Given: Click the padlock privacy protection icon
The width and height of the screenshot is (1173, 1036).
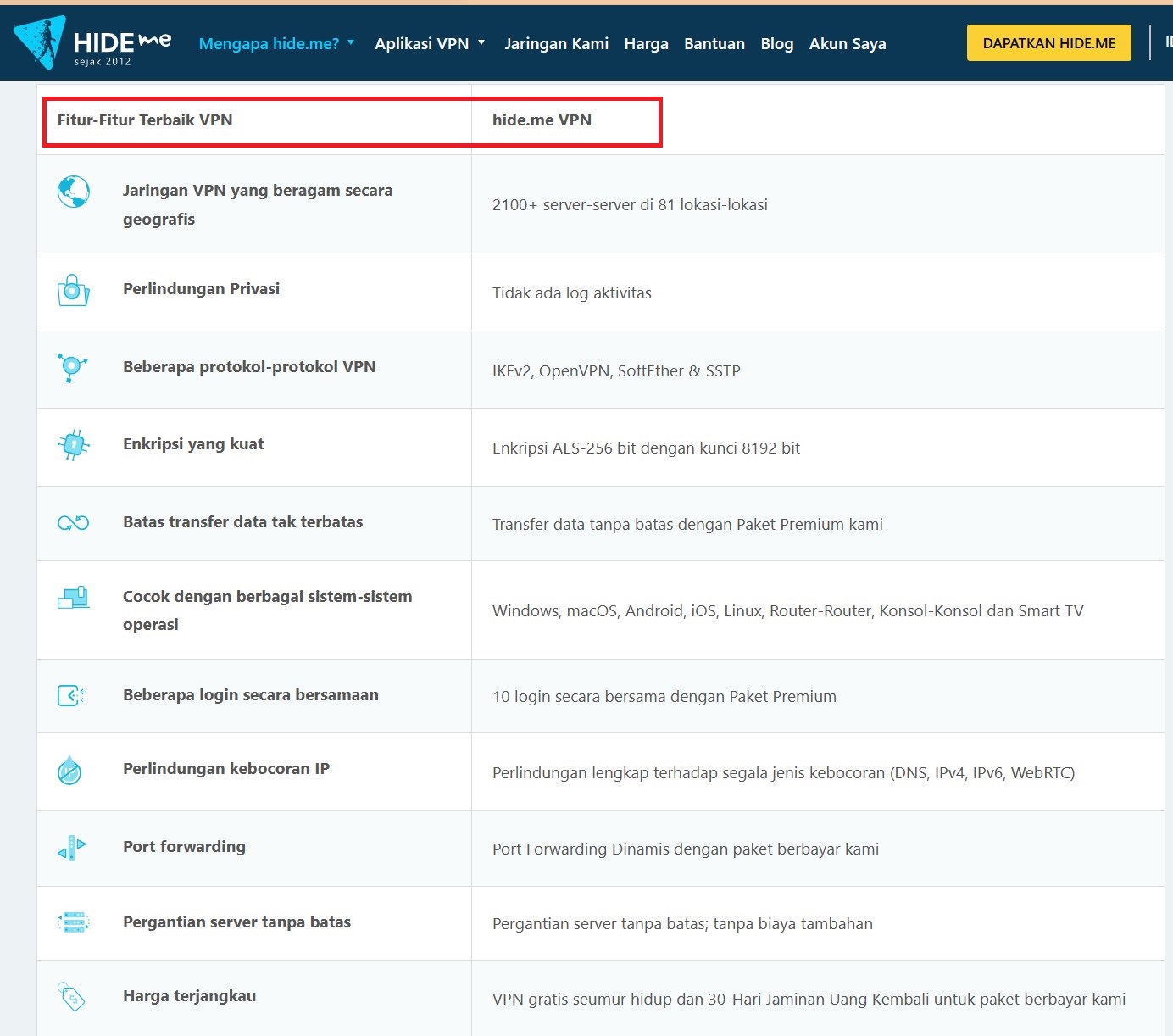Looking at the screenshot, I should 73,290.
